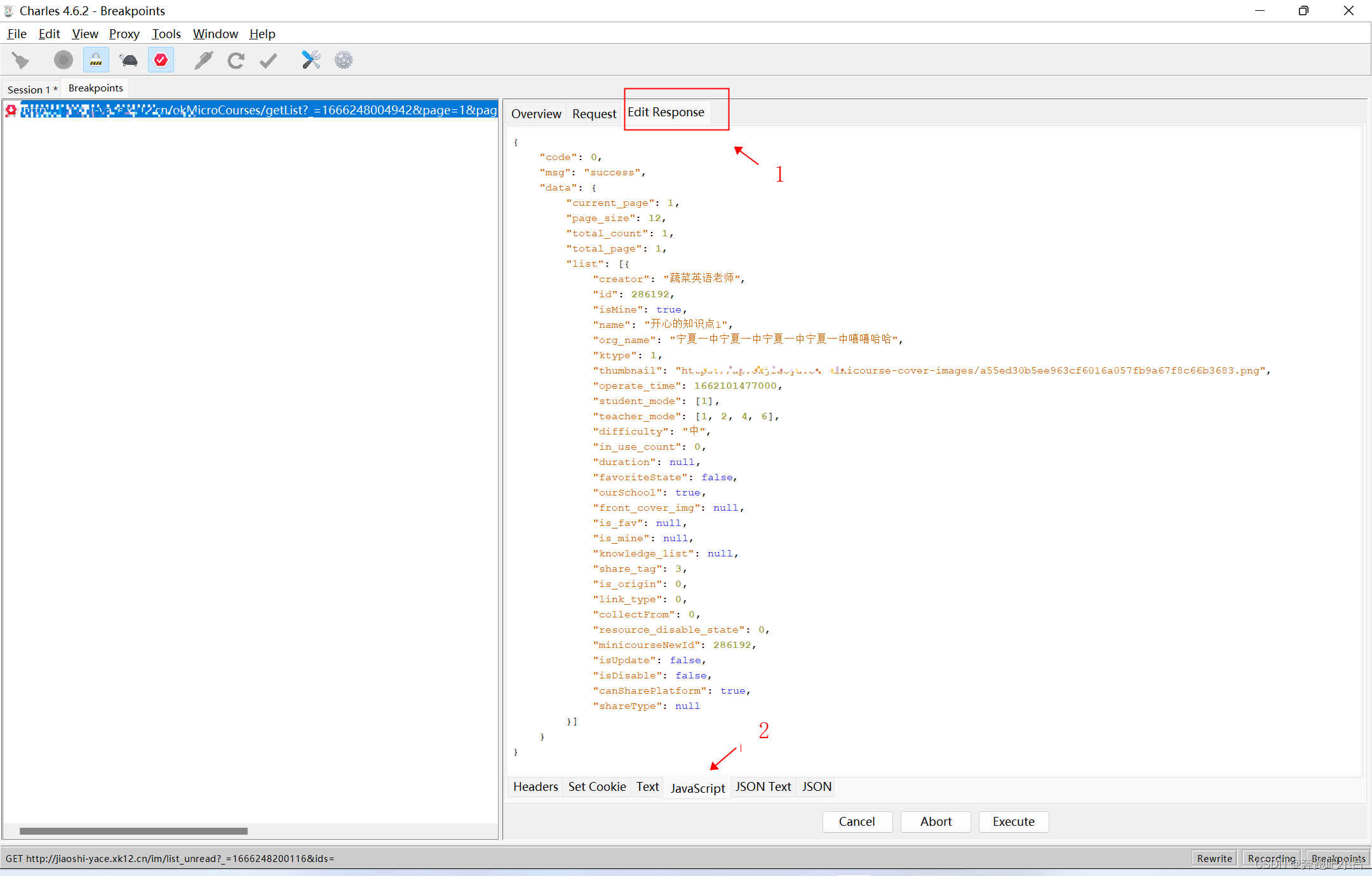Toggle the recording circle button
The width and height of the screenshot is (1372, 876).
click(x=63, y=60)
